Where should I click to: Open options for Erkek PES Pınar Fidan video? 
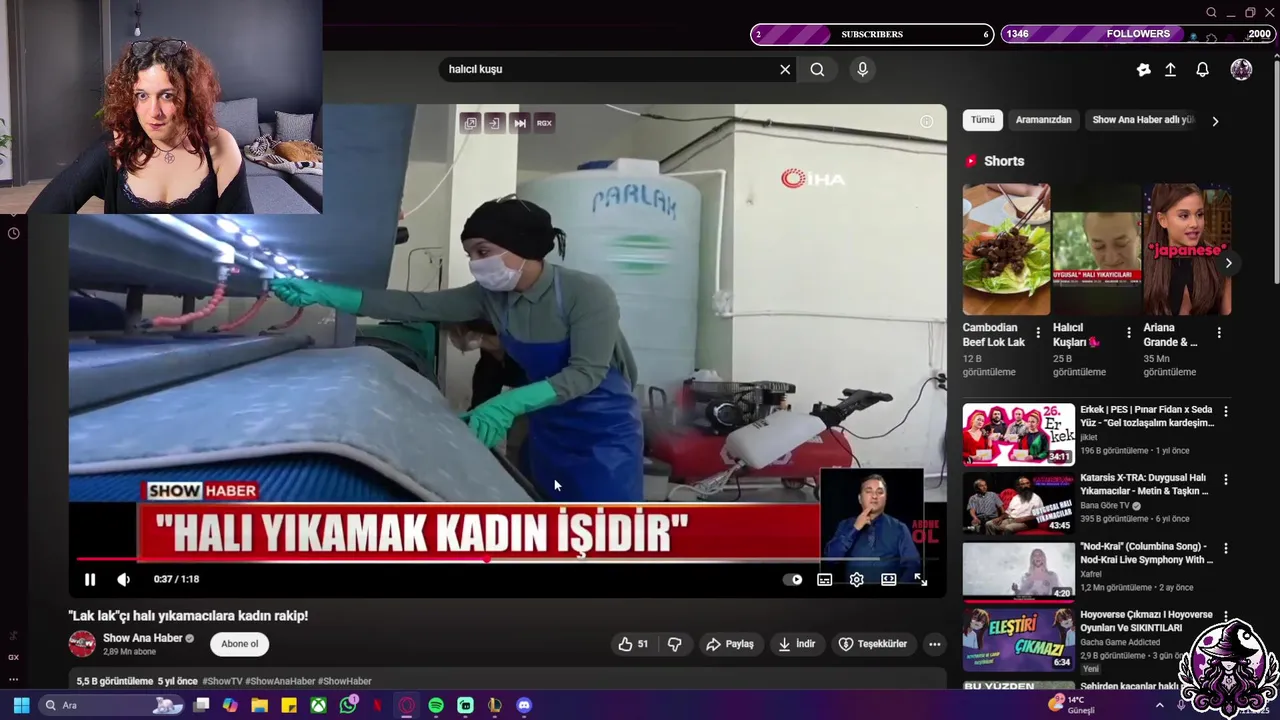click(1226, 411)
